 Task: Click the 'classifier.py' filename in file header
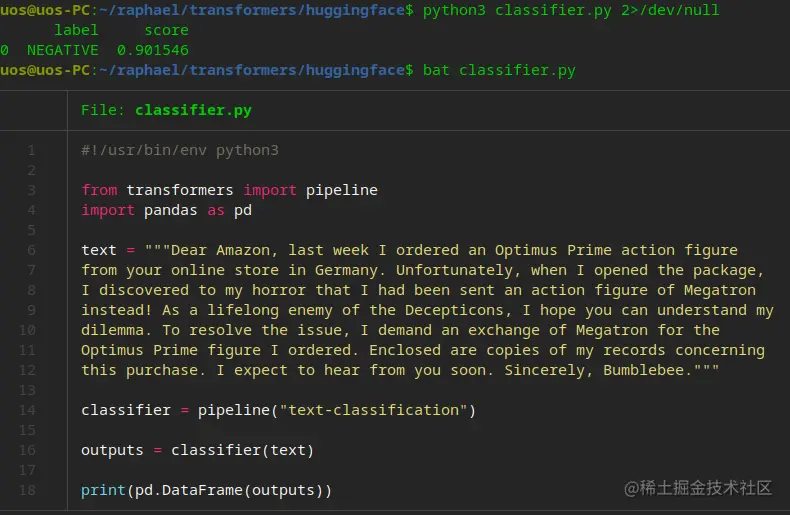pos(193,110)
